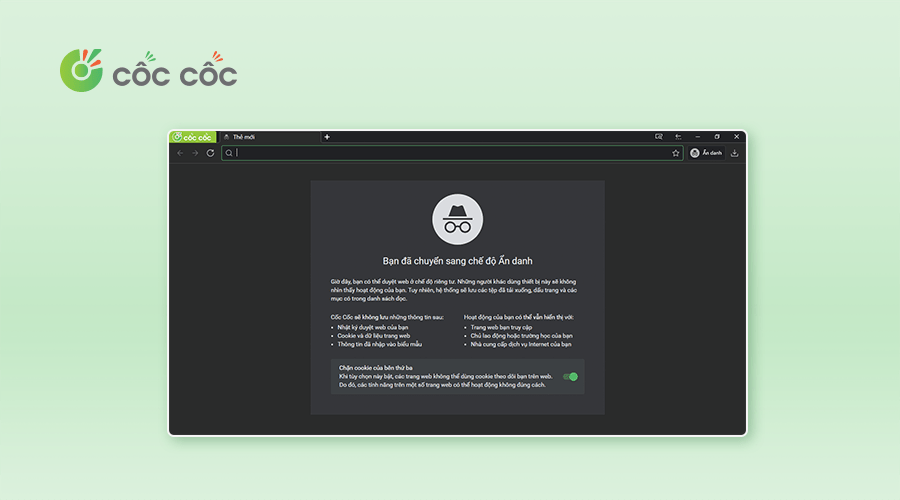Click the "Chặn cookie của bên thứ ba" label
Image resolution: width=900 pixels, height=500 pixels.
(375, 368)
